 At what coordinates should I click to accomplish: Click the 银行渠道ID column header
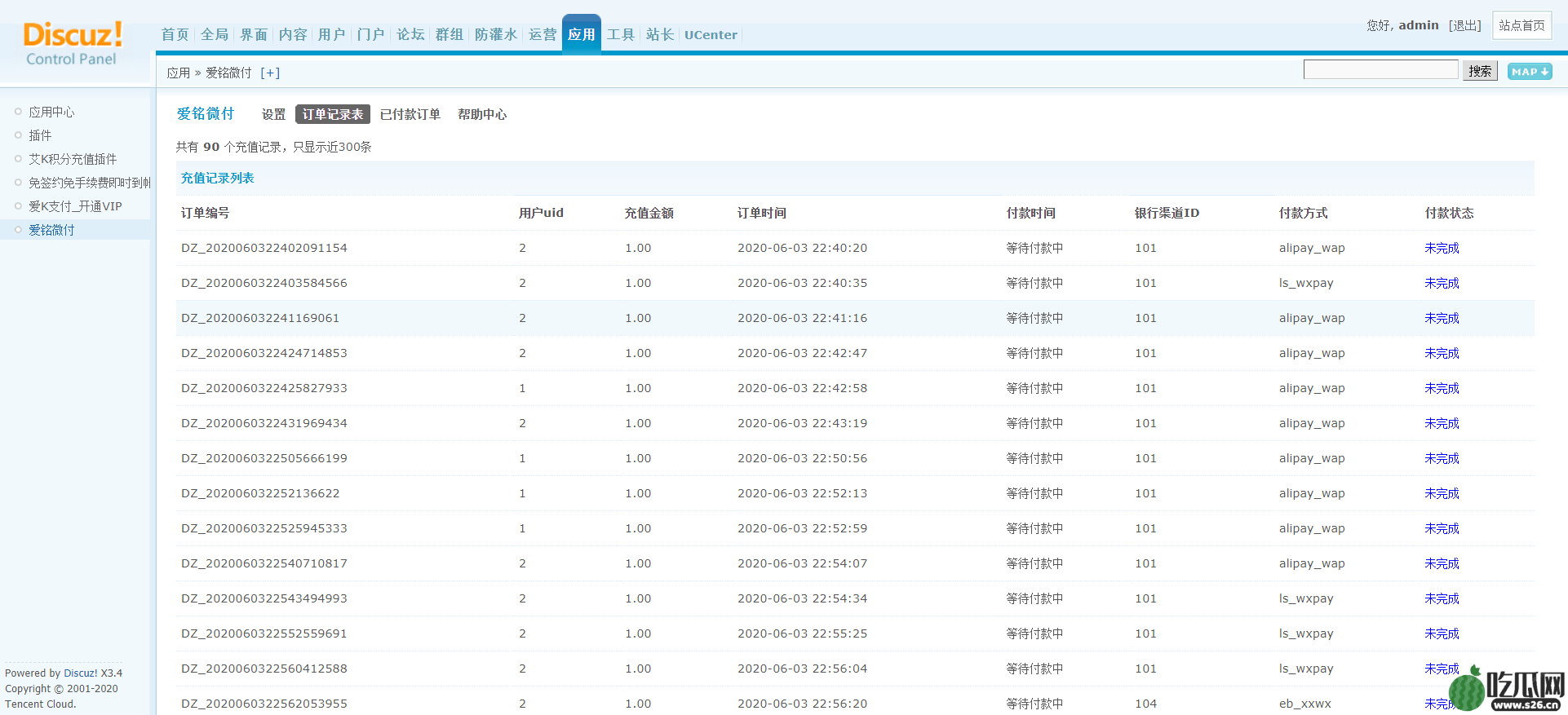pos(1167,213)
